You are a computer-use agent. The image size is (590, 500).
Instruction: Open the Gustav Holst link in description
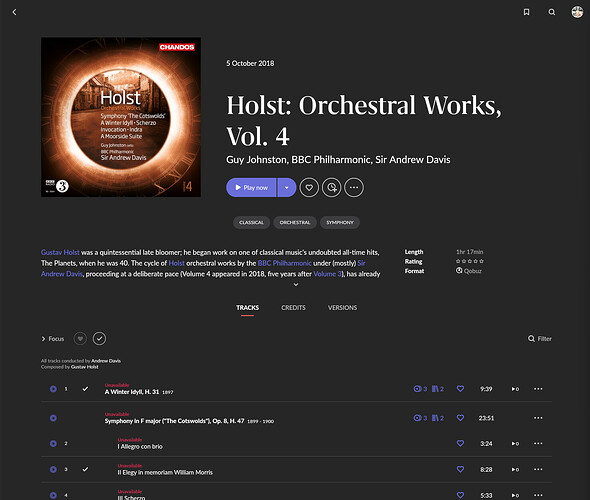click(x=60, y=252)
